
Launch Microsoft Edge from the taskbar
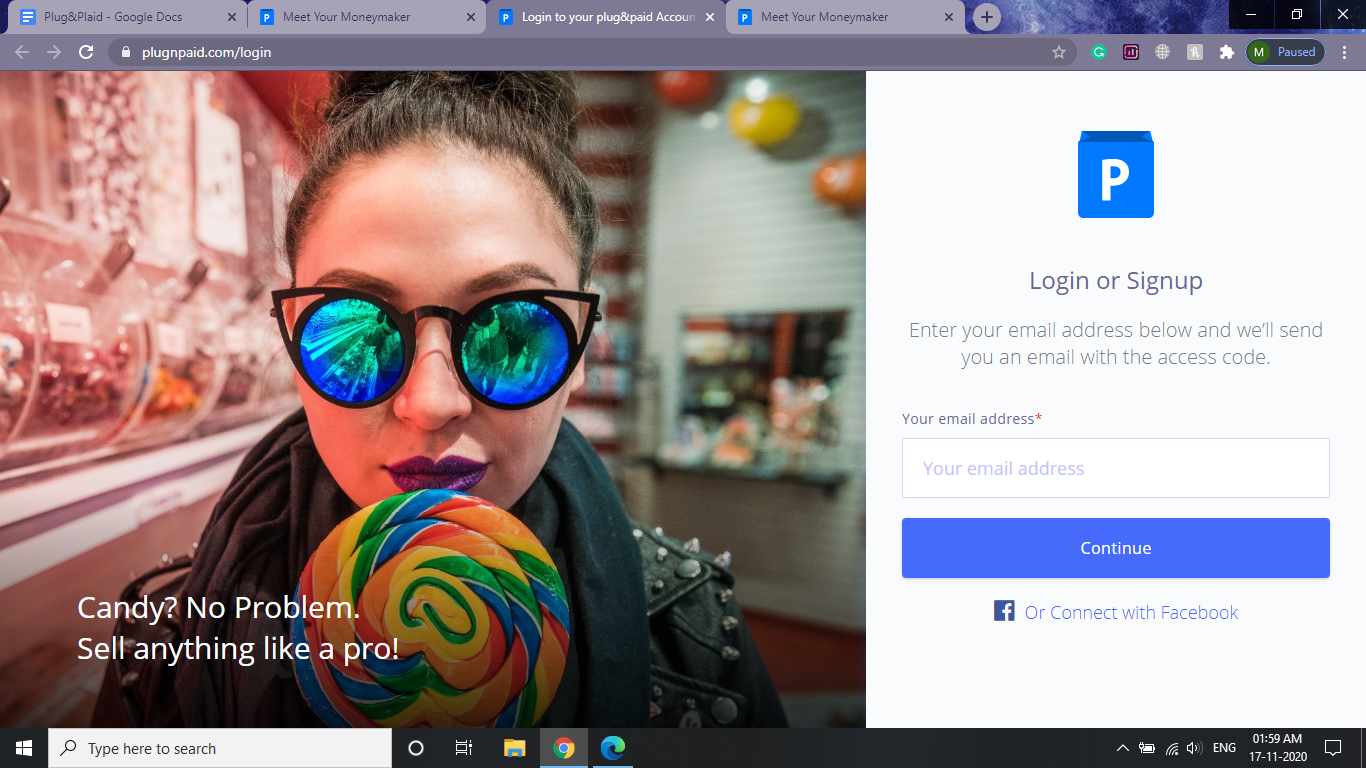pyautogui.click(x=613, y=748)
